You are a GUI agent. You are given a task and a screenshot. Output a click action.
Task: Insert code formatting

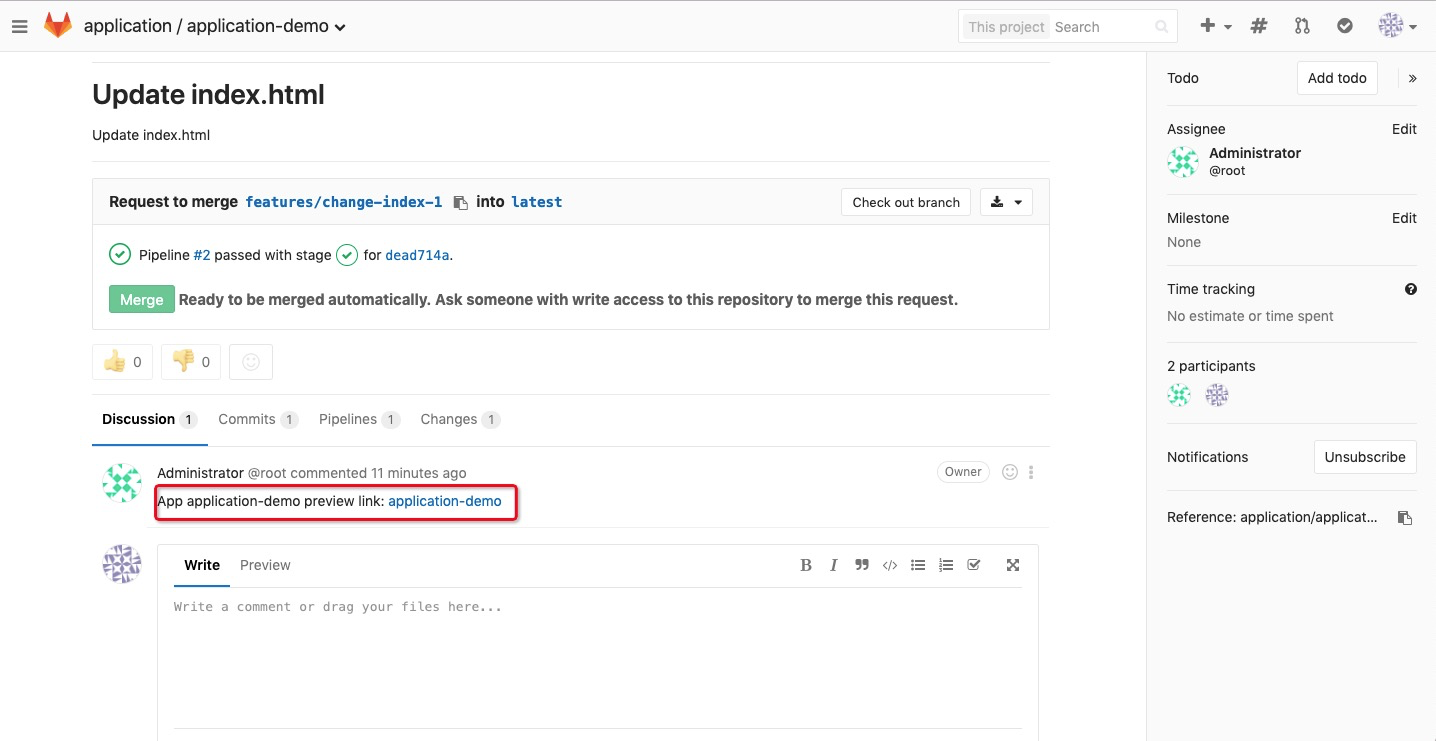[889, 565]
